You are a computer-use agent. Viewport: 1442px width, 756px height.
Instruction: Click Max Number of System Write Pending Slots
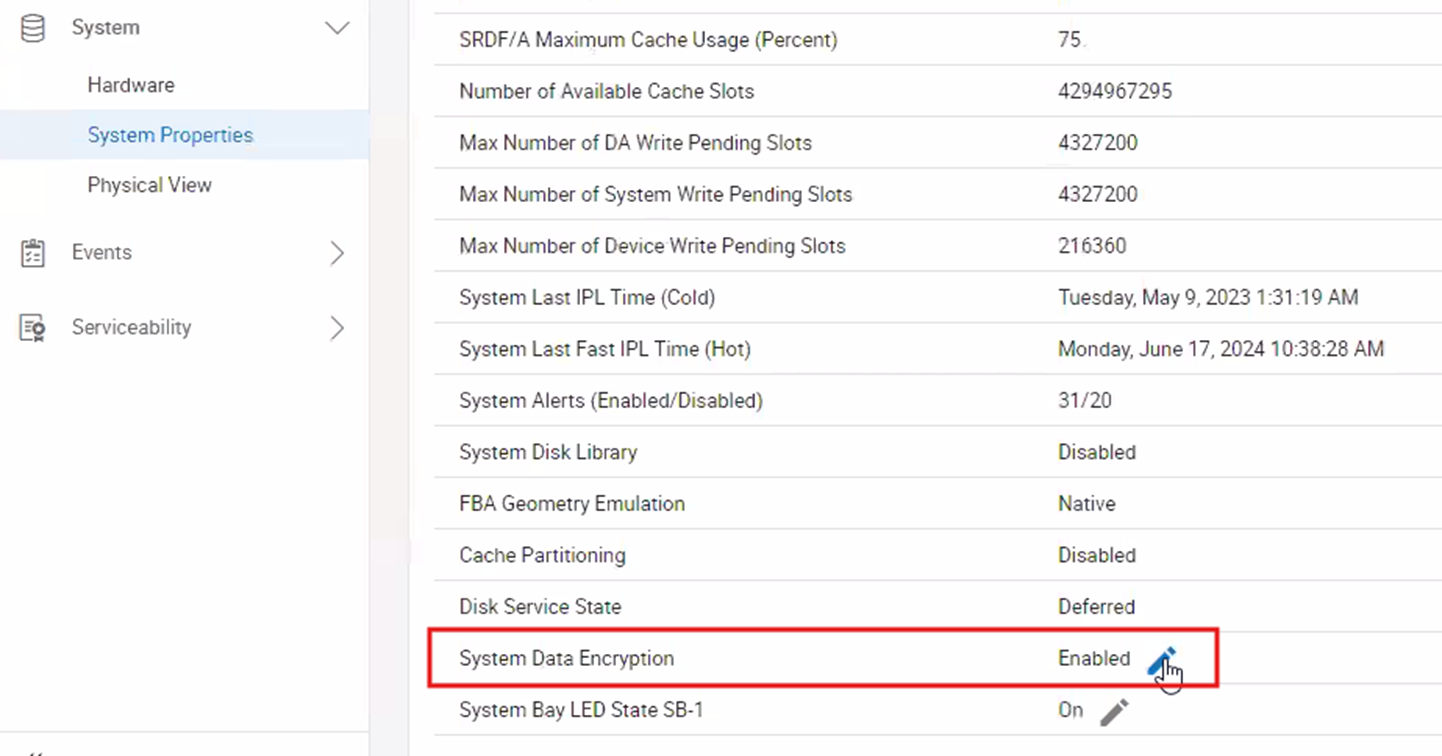(655, 194)
